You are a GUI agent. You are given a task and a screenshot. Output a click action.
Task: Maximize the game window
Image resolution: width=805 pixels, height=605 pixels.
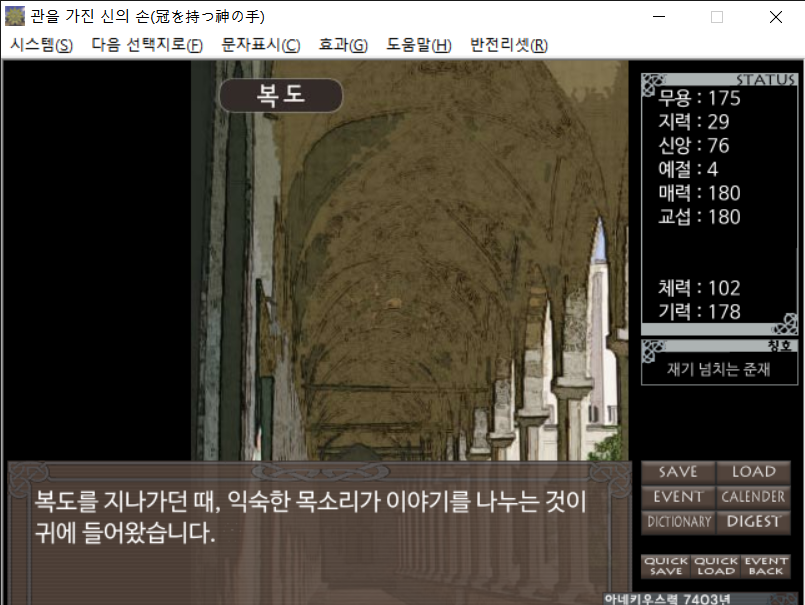(717, 17)
